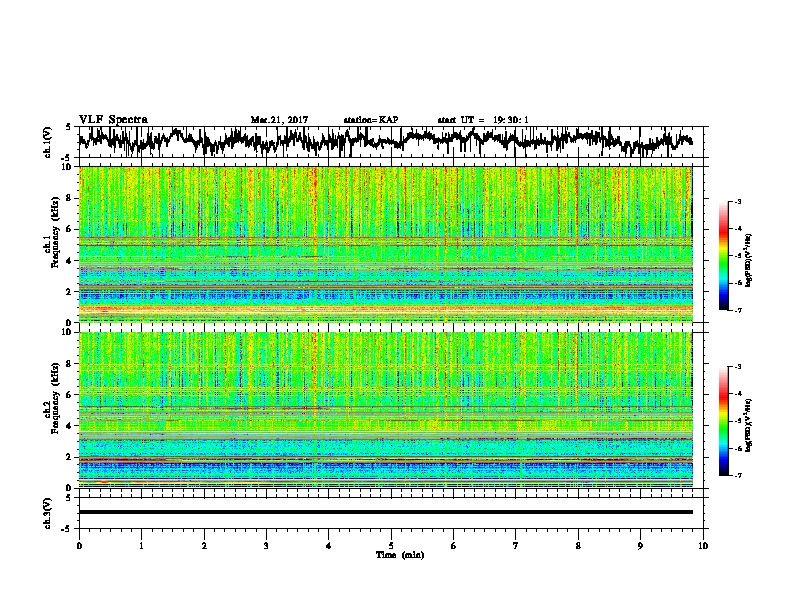Image resolution: width=792 pixels, height=612 pixels.
Task: Click the "ch.3(V)" axis label
Action: coord(48,513)
